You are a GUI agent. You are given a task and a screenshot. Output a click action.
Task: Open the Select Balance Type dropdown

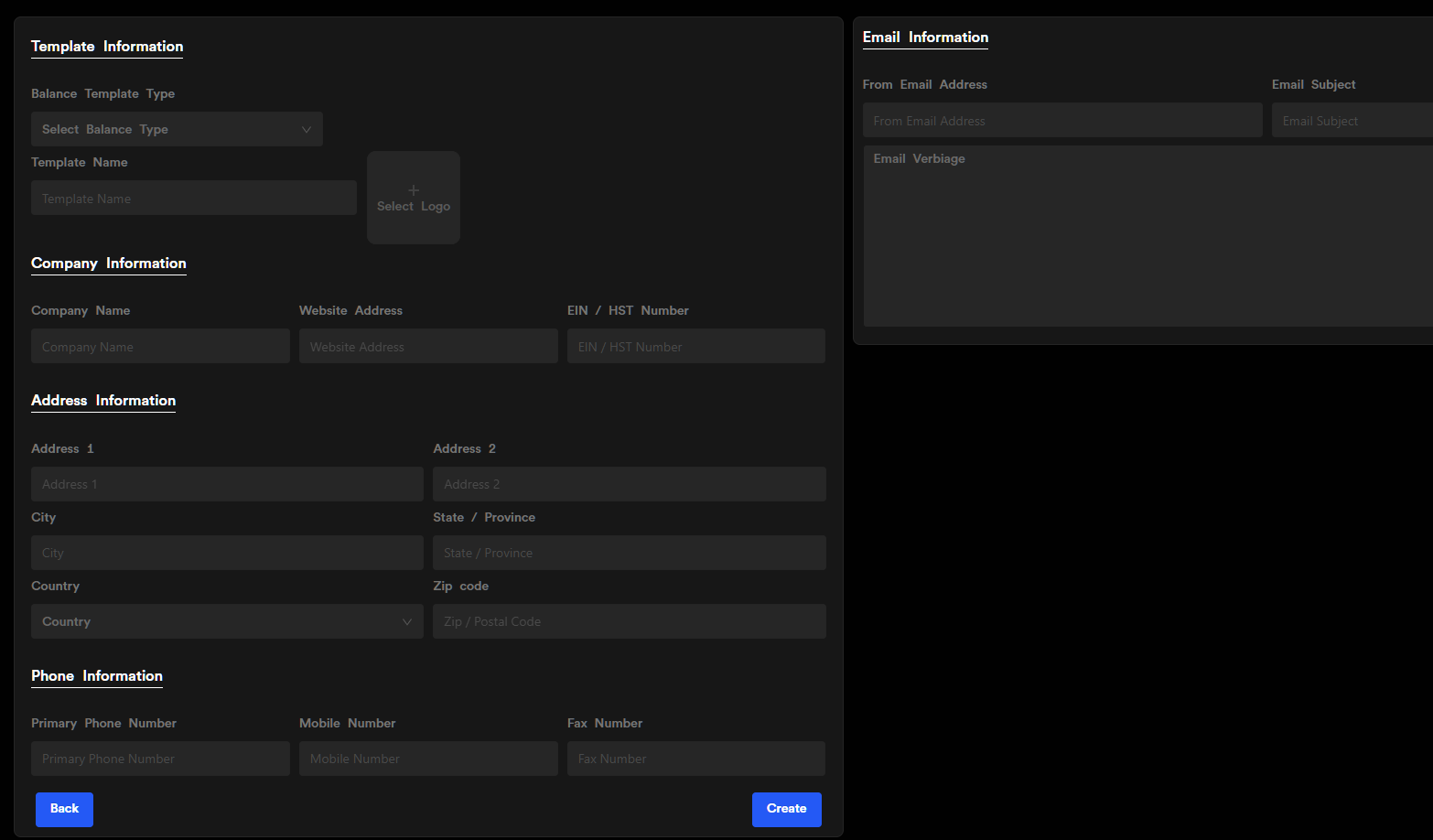coord(177,129)
